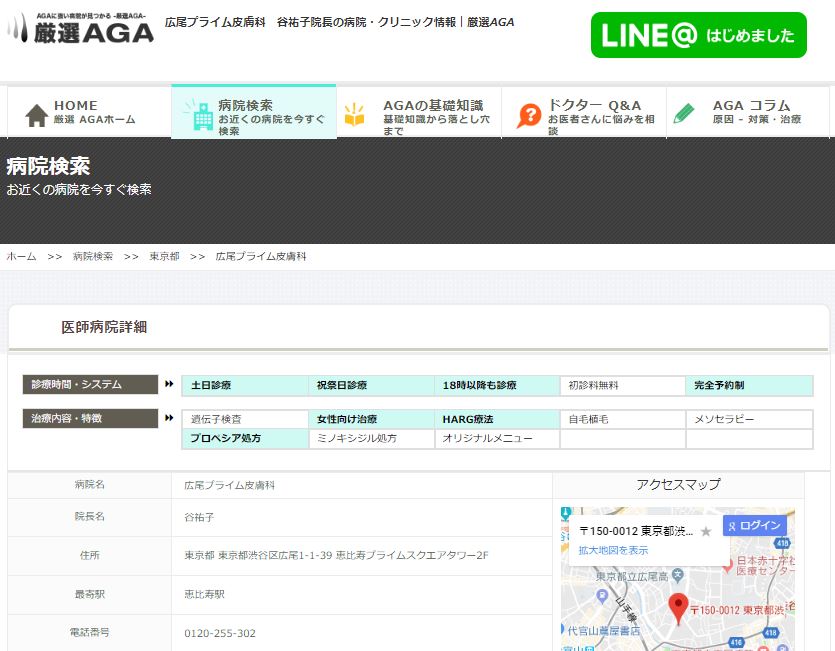
Task: Click the star save icon on the map card
Action: (706, 531)
